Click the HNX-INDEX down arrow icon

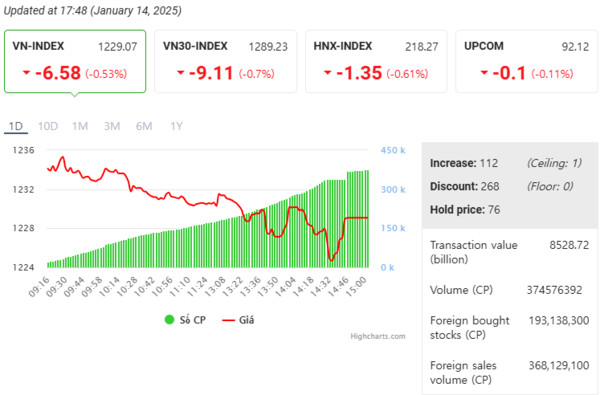pyautogui.click(x=328, y=72)
